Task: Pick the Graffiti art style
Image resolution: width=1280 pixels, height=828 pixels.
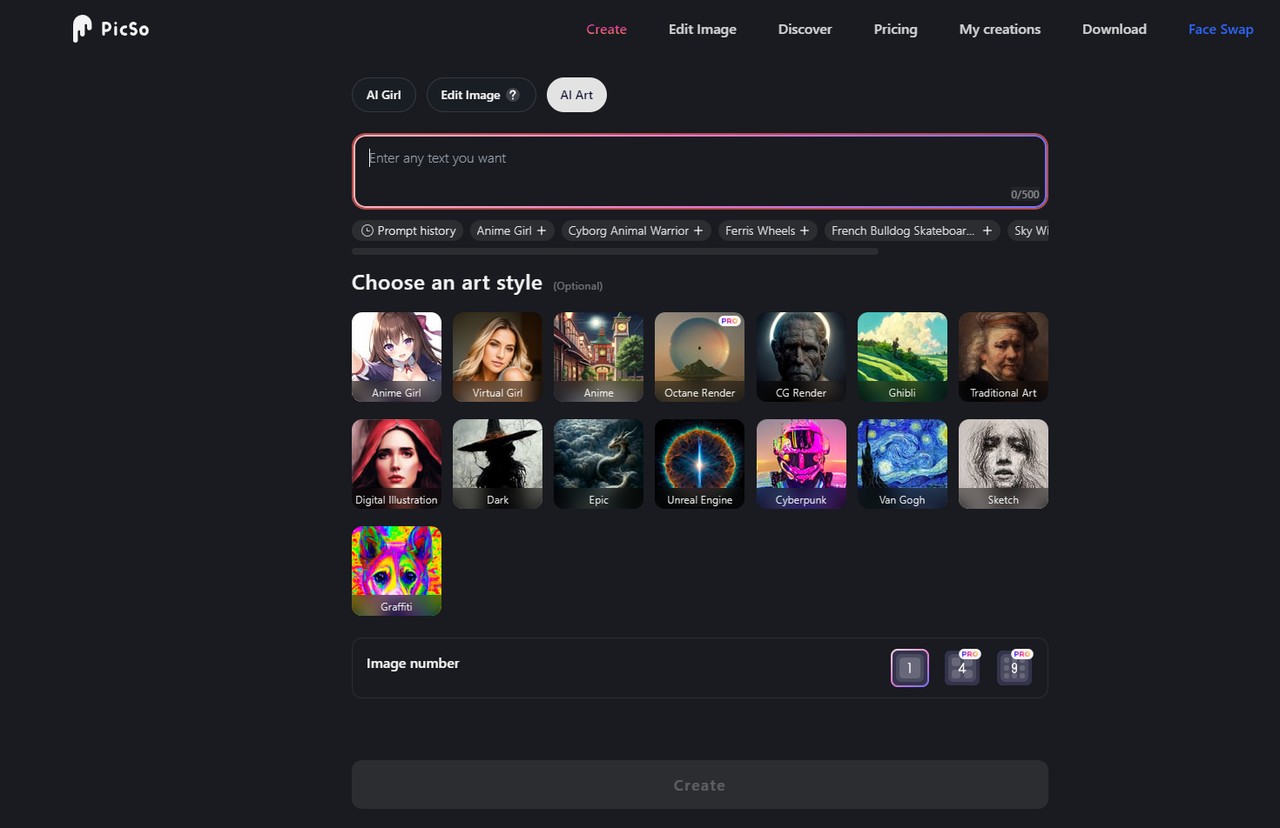Action: click(396, 571)
